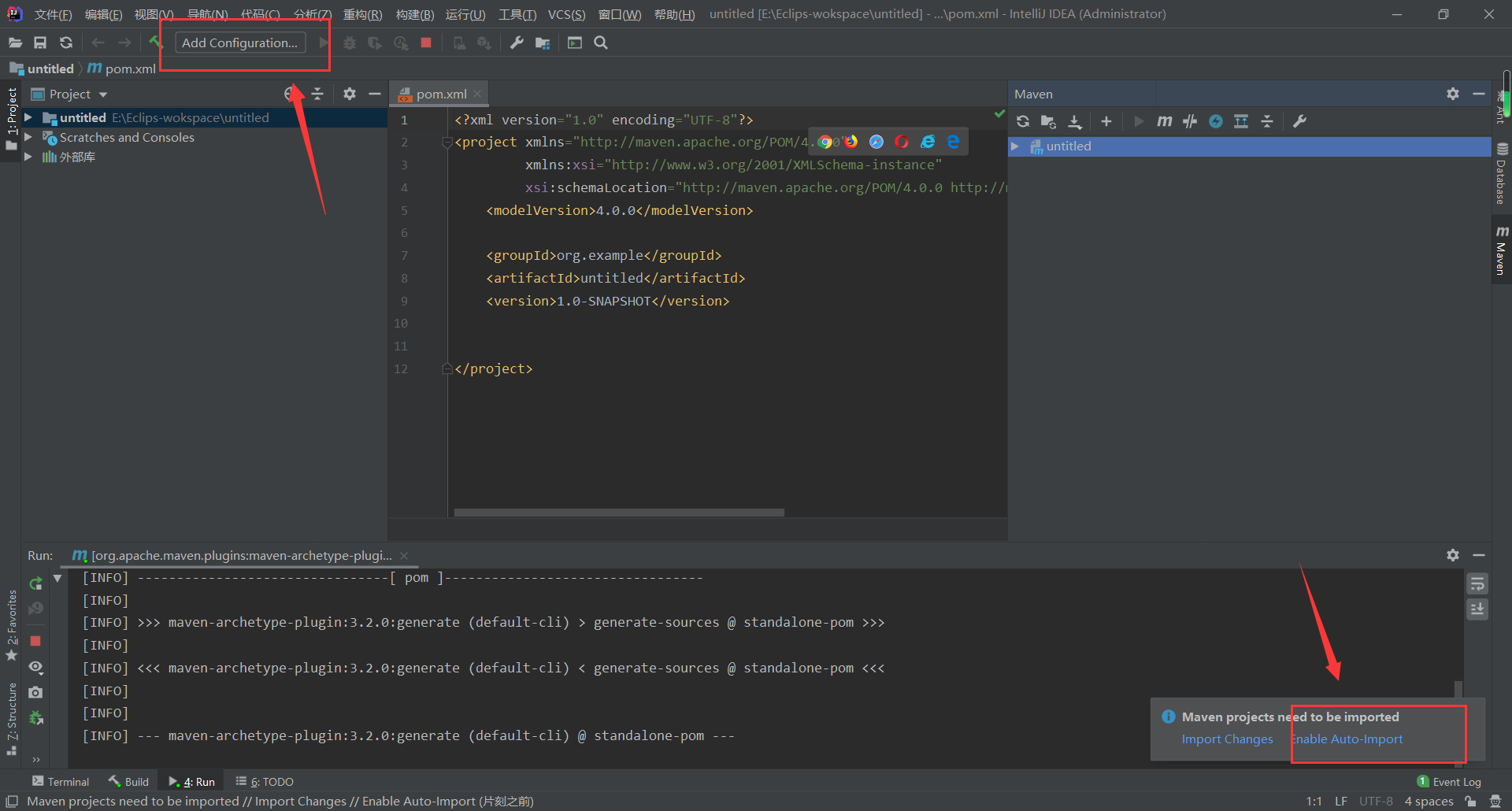The image size is (1512, 811).
Task: Expand the untitled node in Maven panel
Action: [1015, 146]
